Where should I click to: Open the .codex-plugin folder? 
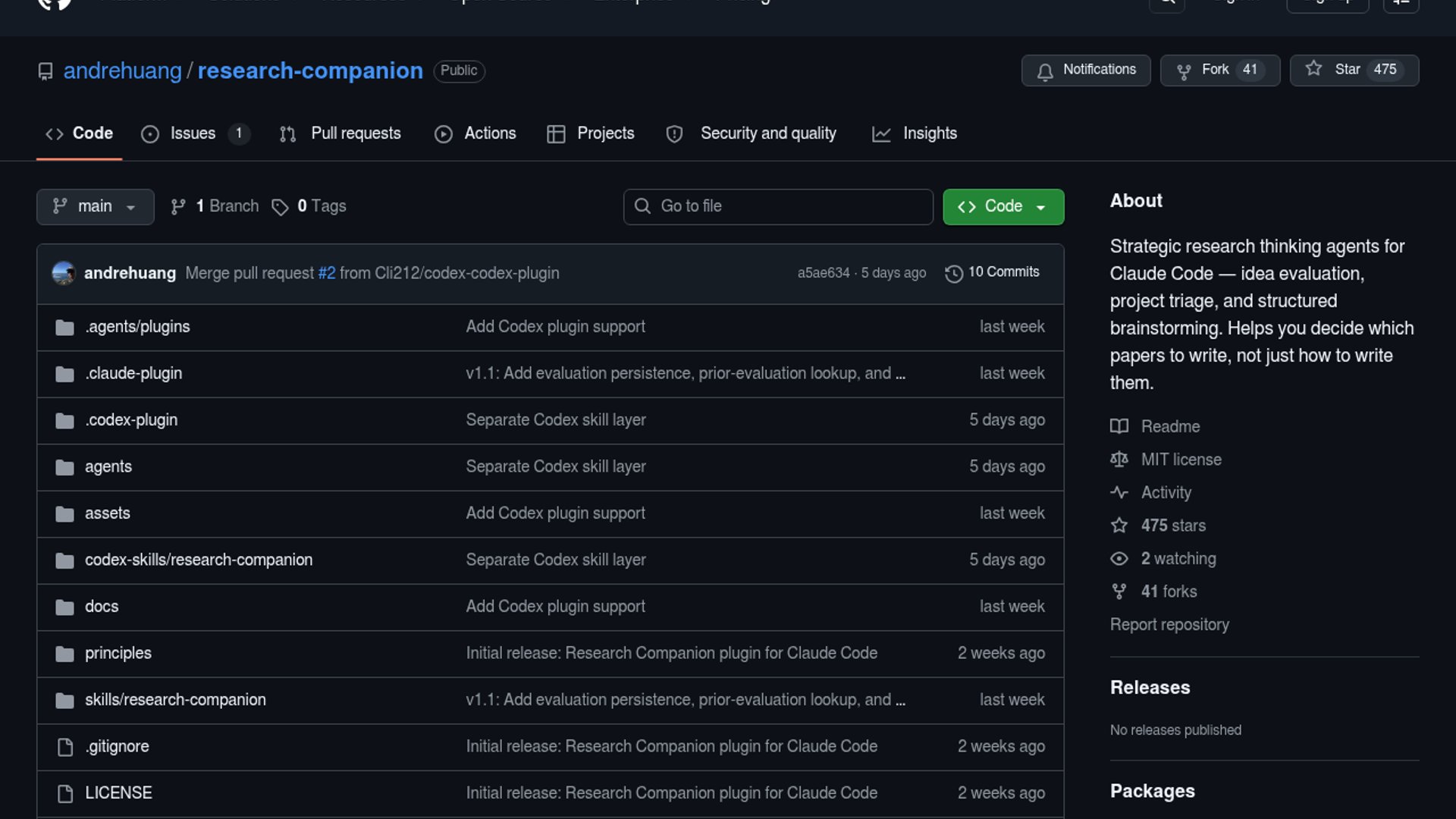tap(131, 420)
